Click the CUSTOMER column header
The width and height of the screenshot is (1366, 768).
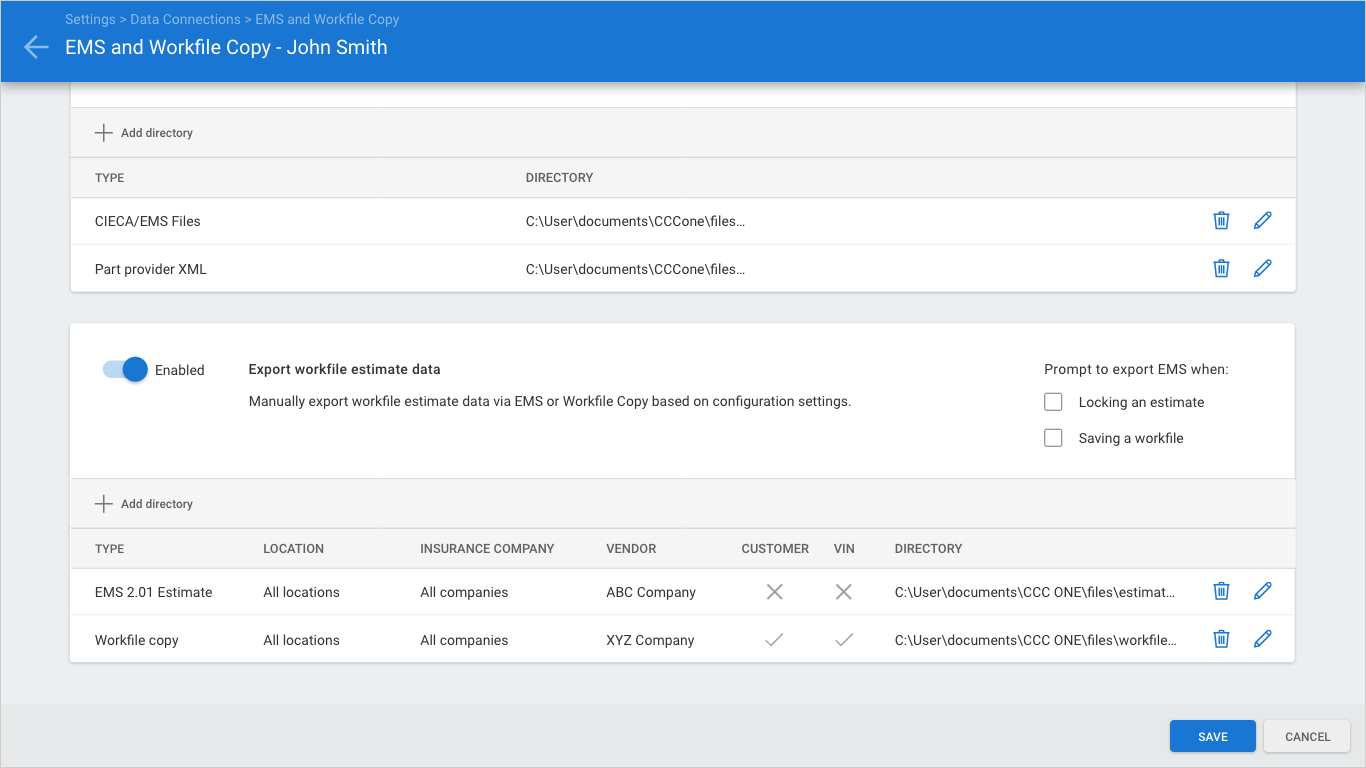[x=775, y=549]
